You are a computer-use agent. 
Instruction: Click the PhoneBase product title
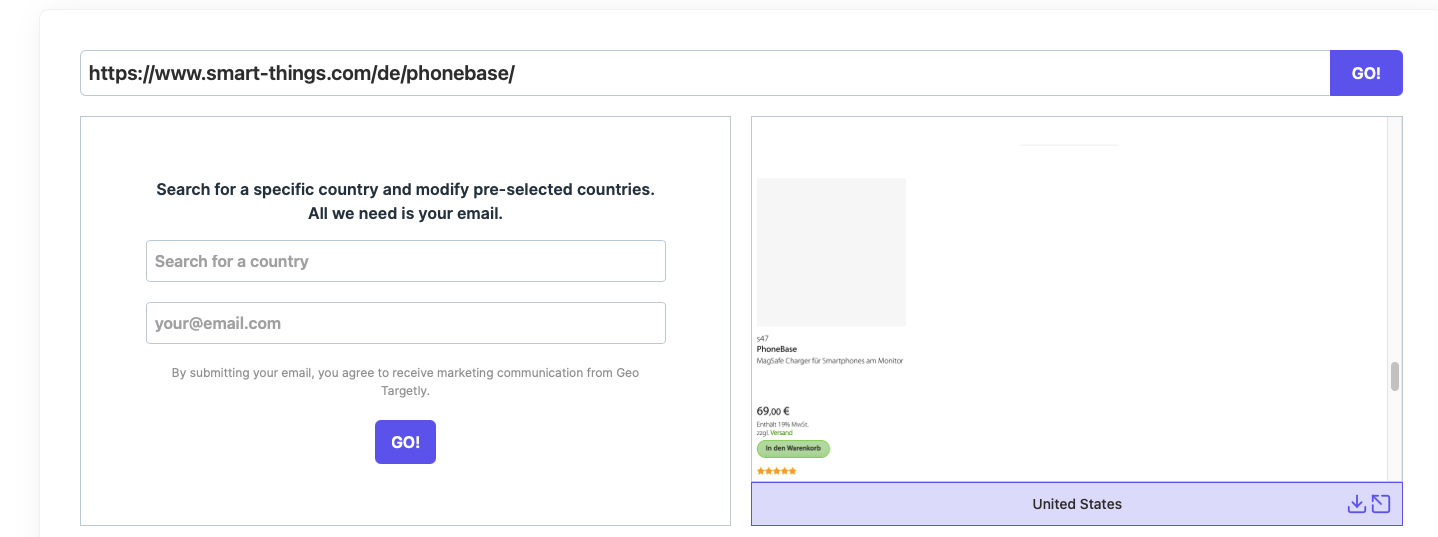[x=777, y=349]
